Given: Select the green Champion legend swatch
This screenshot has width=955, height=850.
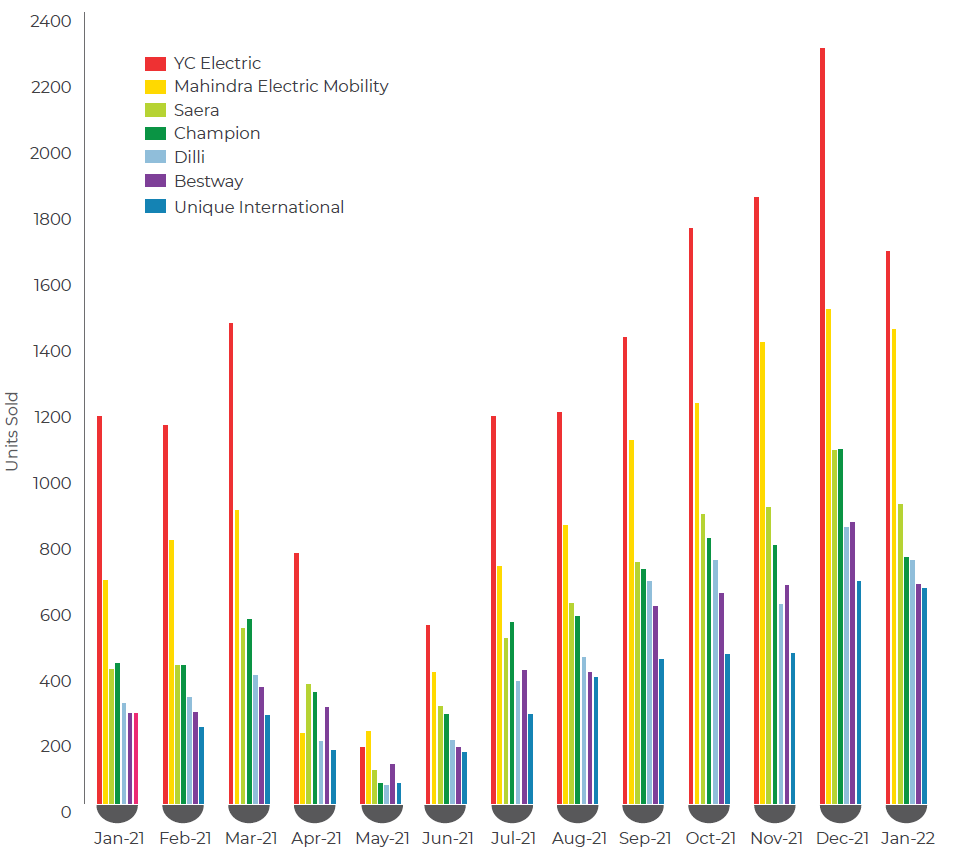Looking at the screenshot, I should [155, 134].
